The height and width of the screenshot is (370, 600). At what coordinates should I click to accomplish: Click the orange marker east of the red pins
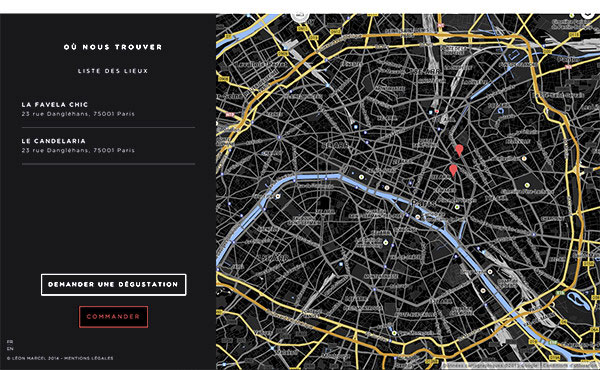pyautogui.click(x=524, y=158)
